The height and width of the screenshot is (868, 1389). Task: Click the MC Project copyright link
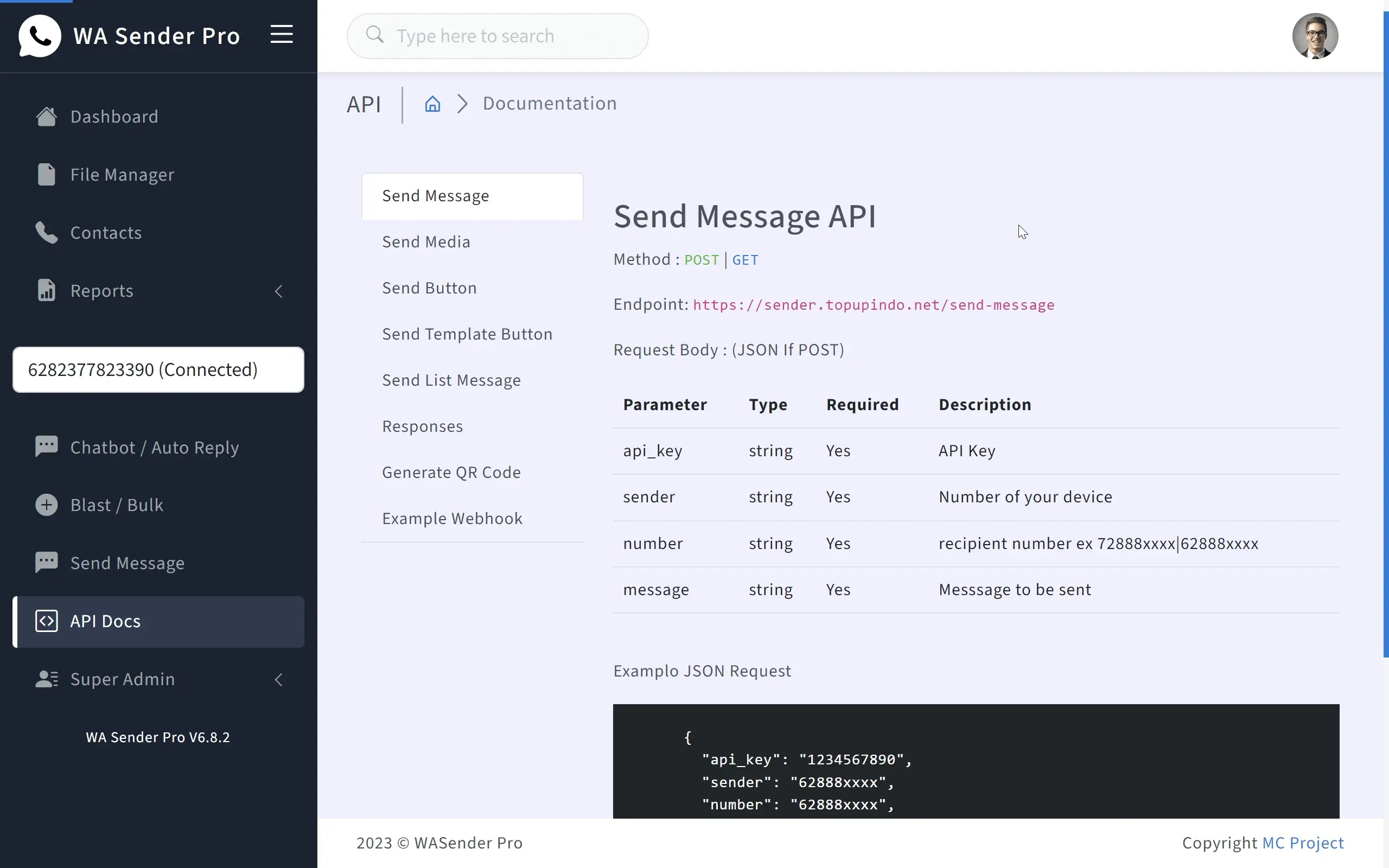click(x=1302, y=843)
